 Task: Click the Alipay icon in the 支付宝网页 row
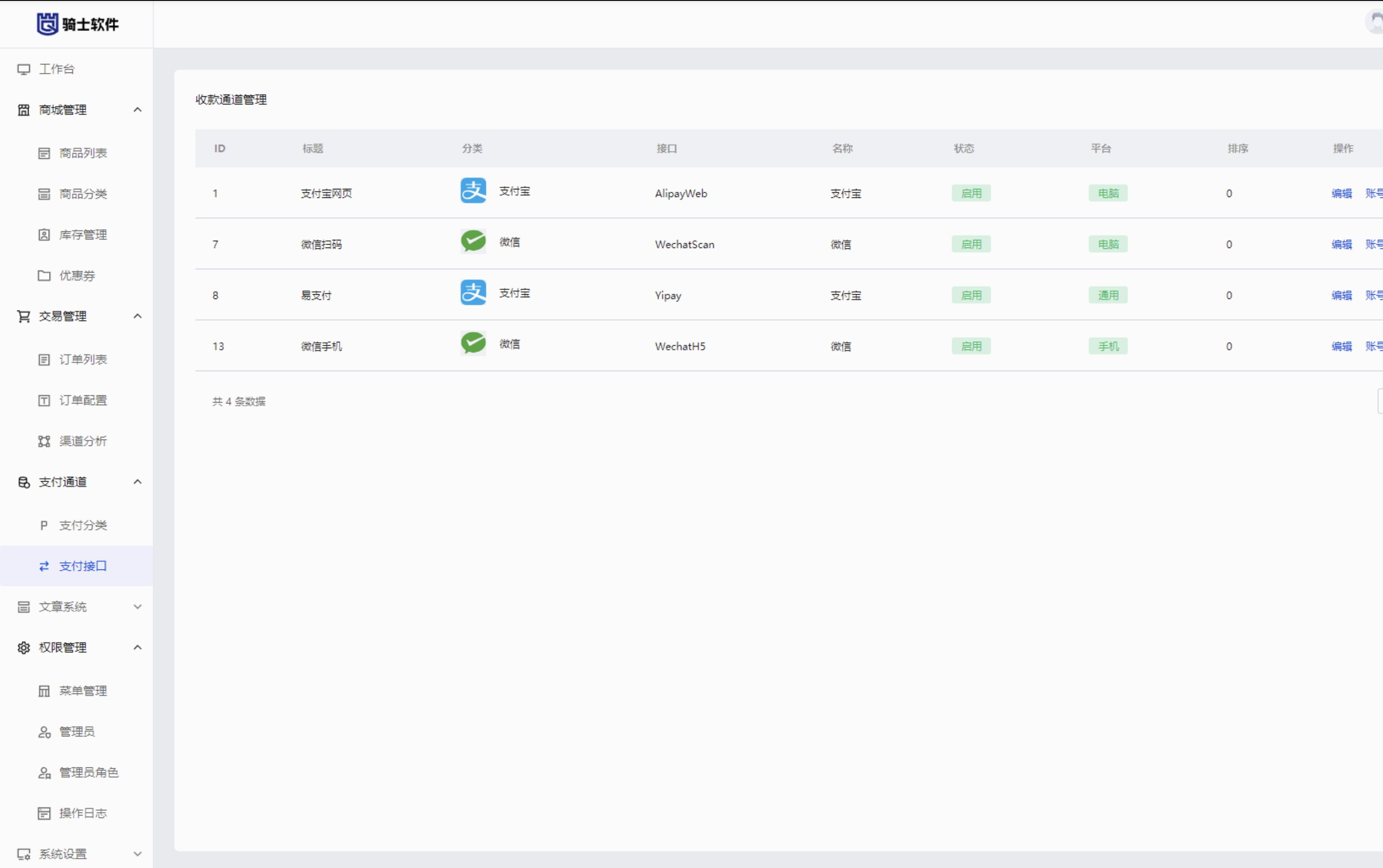point(473,191)
